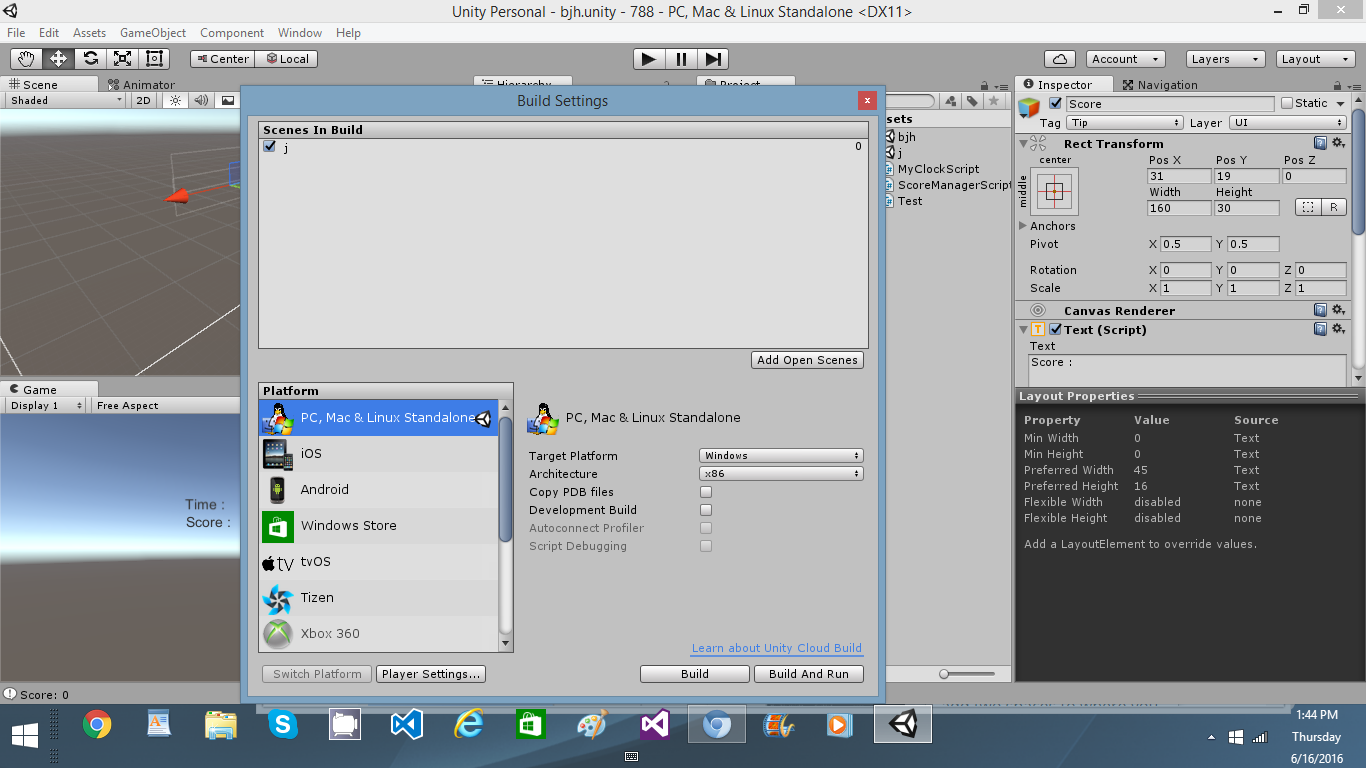The width and height of the screenshot is (1366, 768).
Task: Launch Skype from the taskbar
Action: [x=283, y=724]
